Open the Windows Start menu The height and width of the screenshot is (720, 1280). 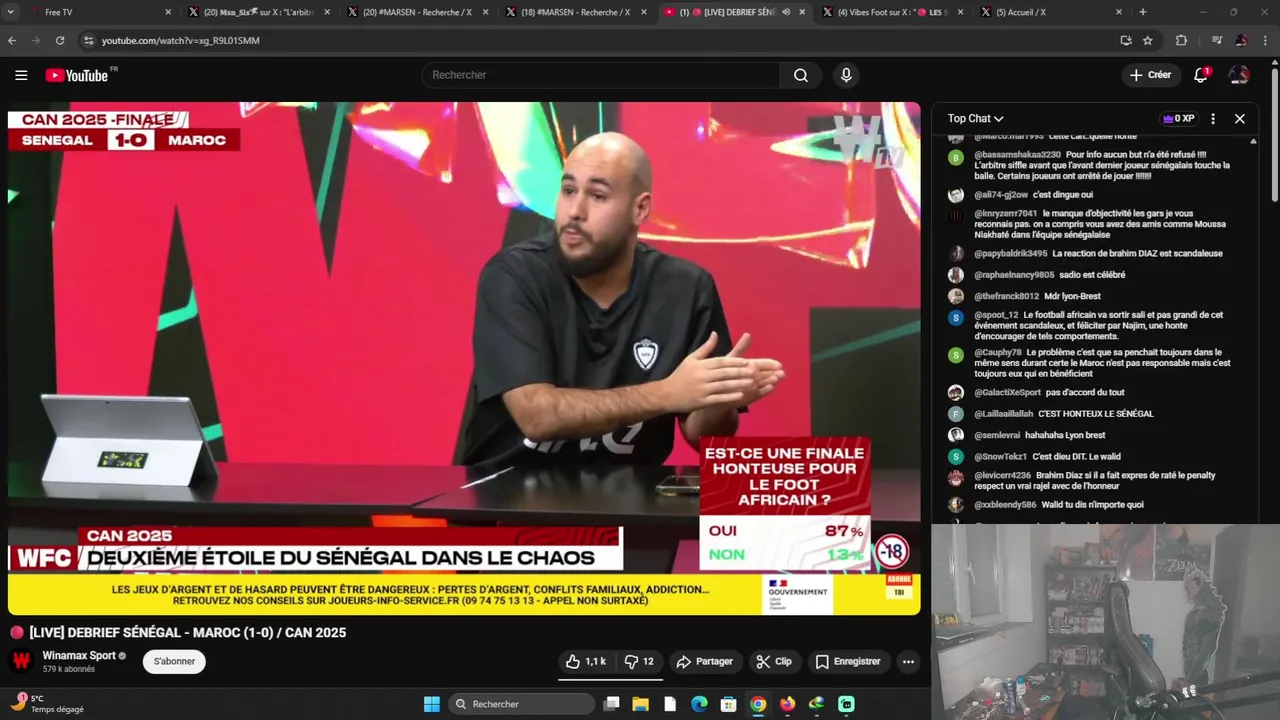(431, 704)
